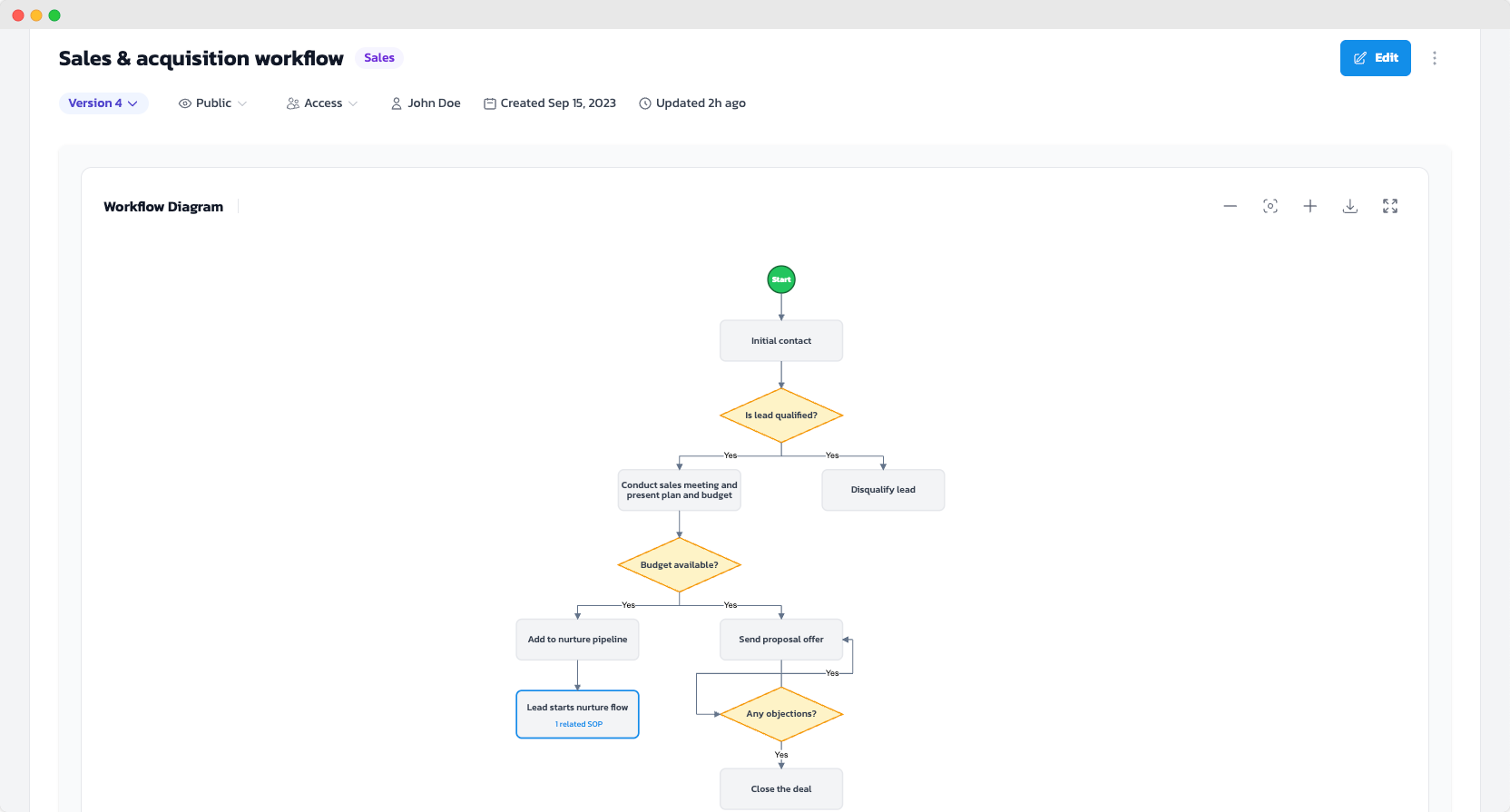Download the workflow diagram
This screenshot has height=812, width=1510.
click(x=1350, y=207)
